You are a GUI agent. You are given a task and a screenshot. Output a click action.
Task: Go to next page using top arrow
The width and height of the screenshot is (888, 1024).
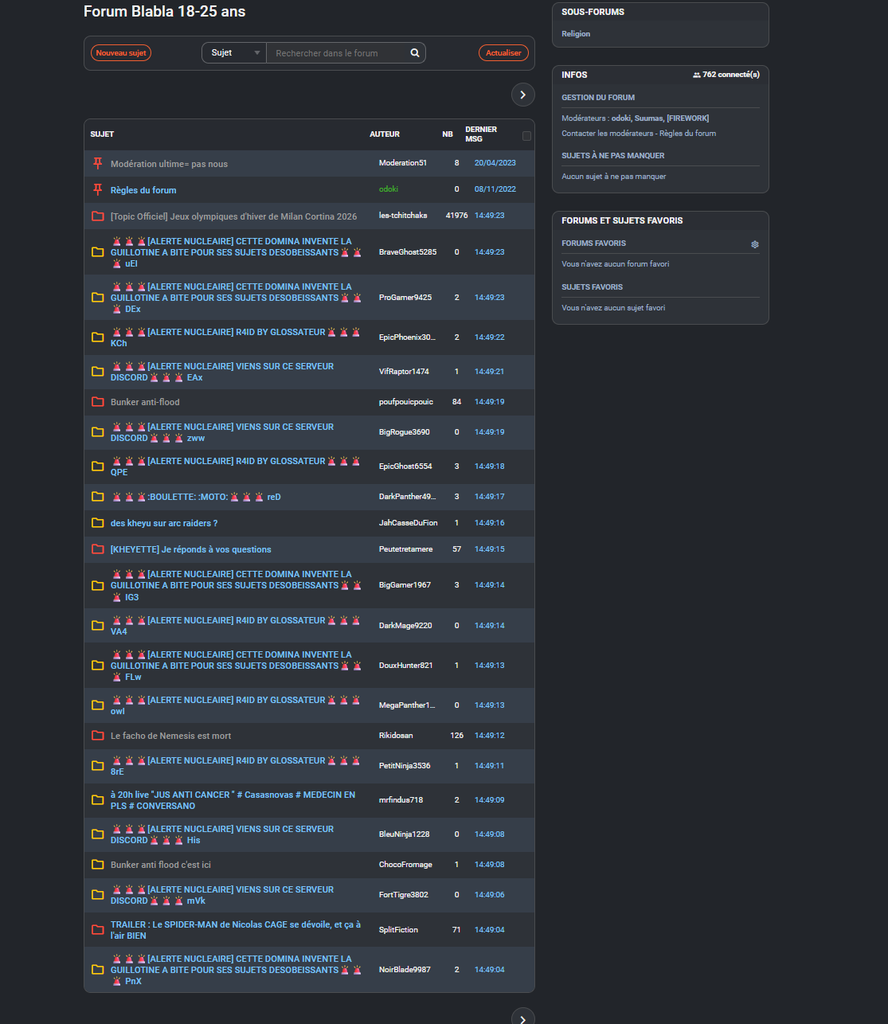(x=523, y=94)
